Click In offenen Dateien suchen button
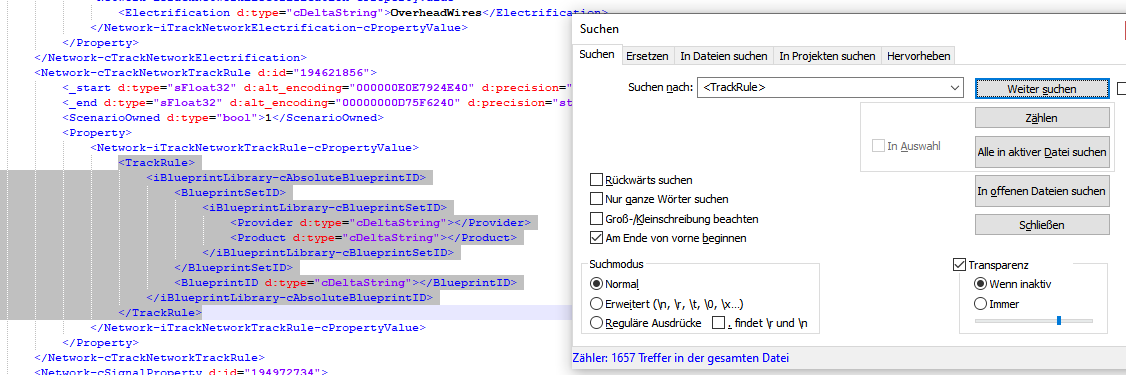The width and height of the screenshot is (1126, 375). [x=1041, y=191]
